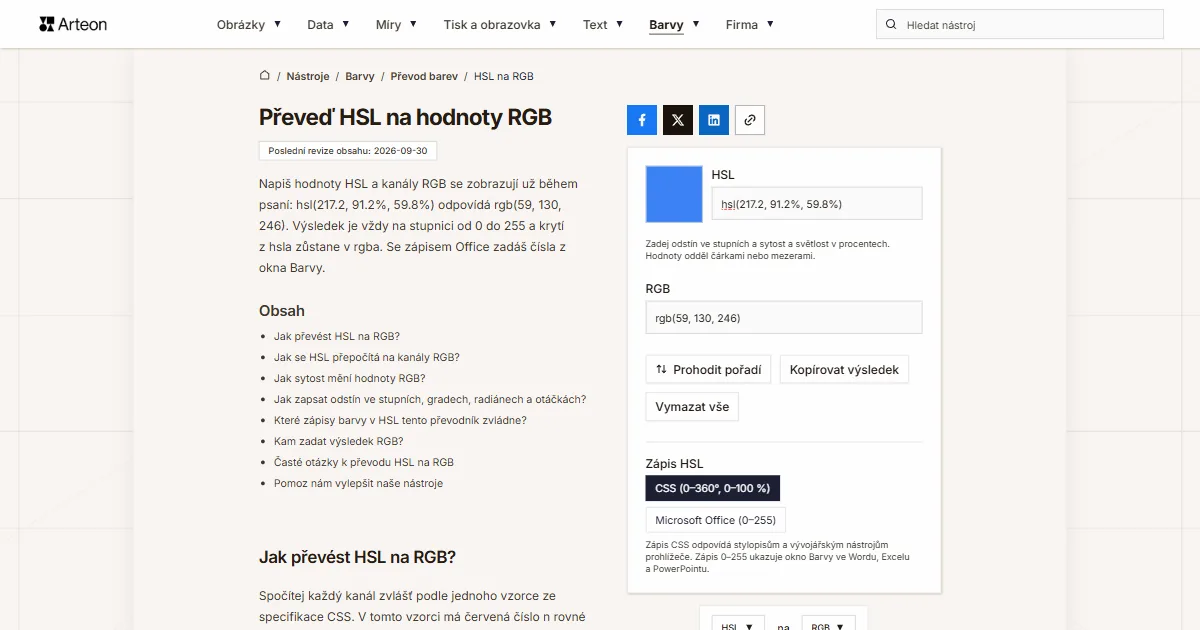Click the 'Poslední revize obsahu: 2026-09-30' label
Viewport: 1200px width, 630px height.
point(348,151)
